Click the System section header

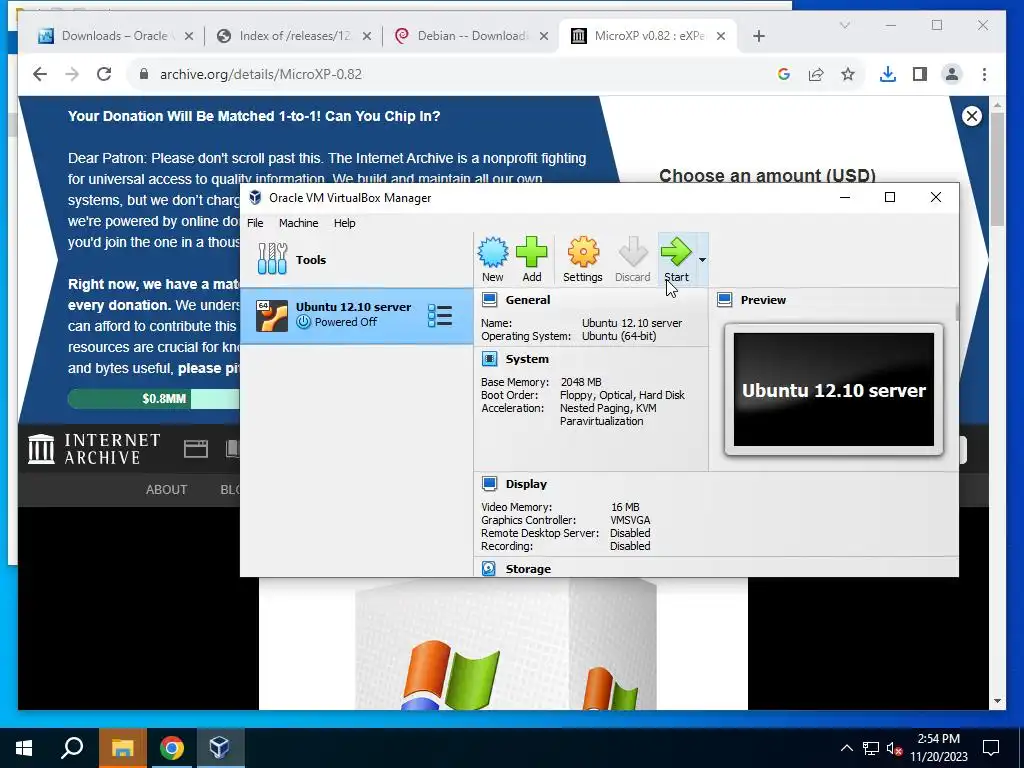[x=527, y=359]
